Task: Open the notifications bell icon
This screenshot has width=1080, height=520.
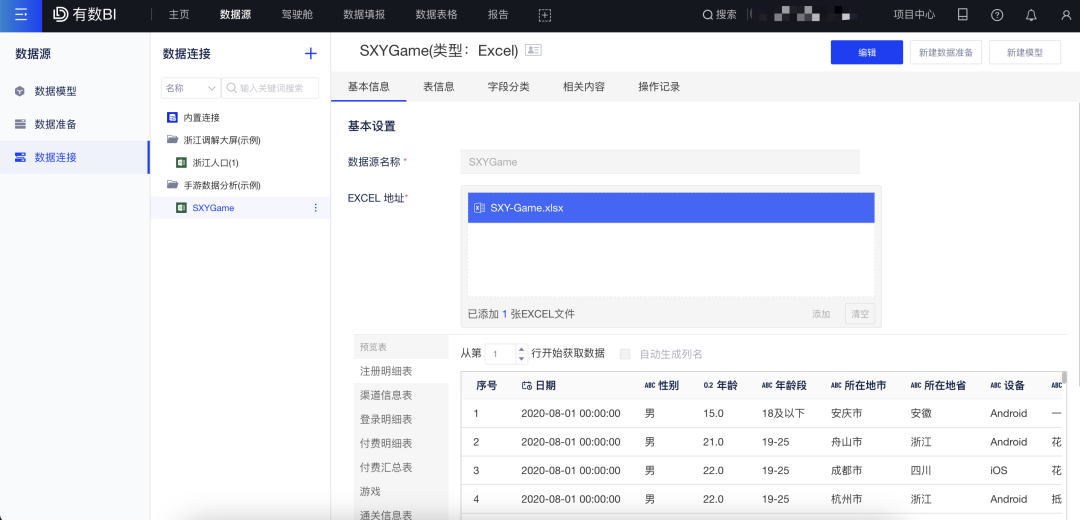Action: pyautogui.click(x=1031, y=15)
